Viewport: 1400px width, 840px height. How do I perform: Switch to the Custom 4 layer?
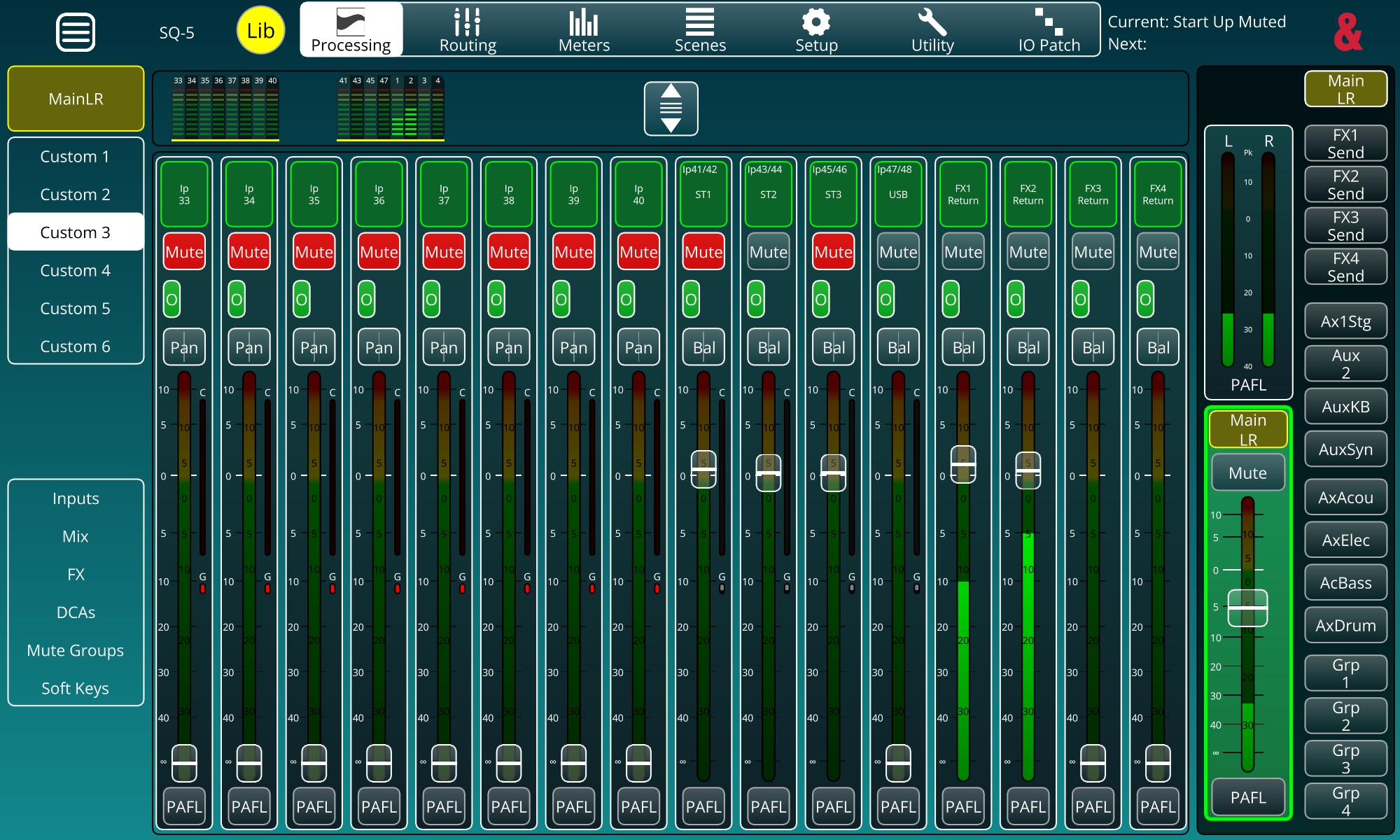pos(76,270)
